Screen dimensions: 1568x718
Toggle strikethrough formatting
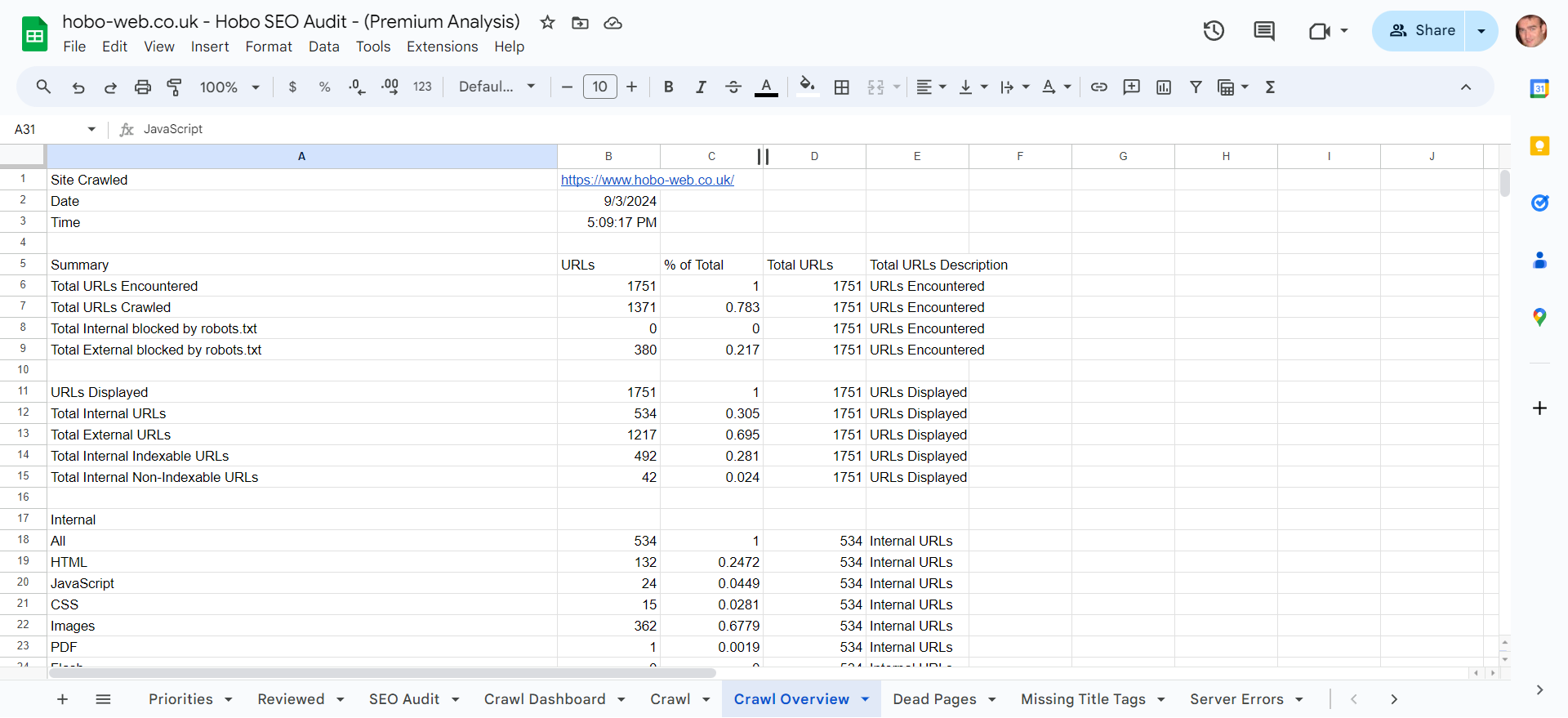tap(733, 87)
